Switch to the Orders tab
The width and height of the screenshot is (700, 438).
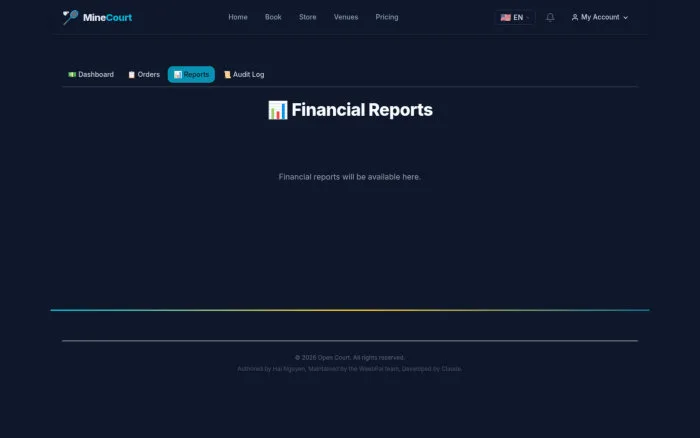144,75
